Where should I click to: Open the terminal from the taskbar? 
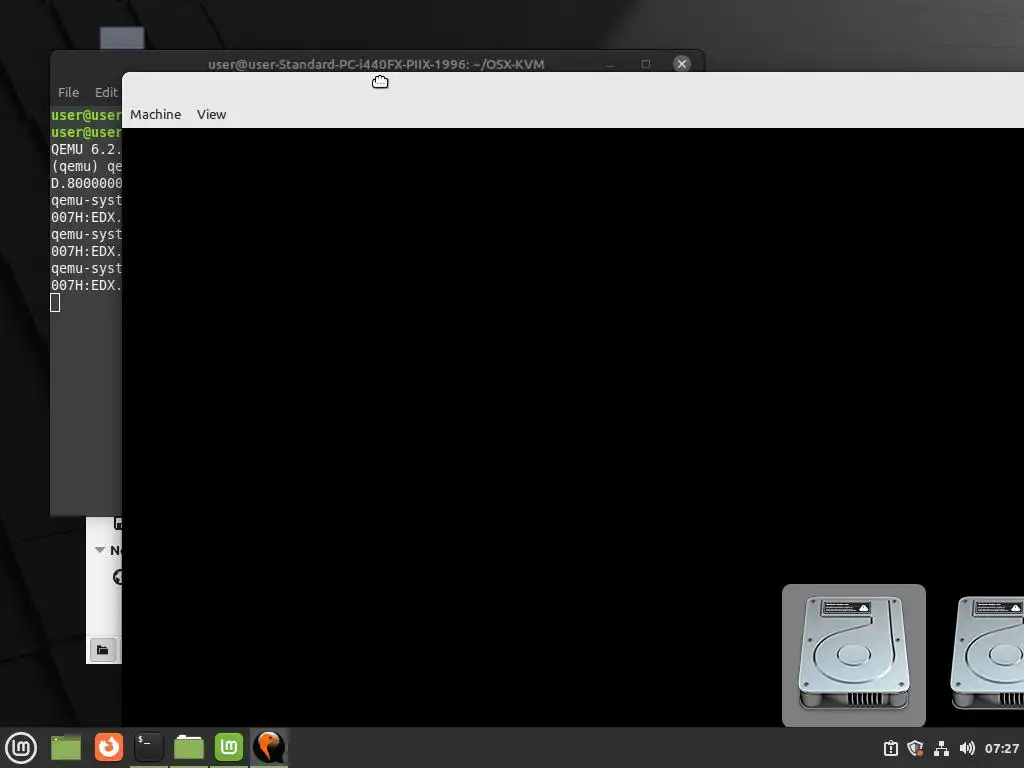[x=148, y=747]
